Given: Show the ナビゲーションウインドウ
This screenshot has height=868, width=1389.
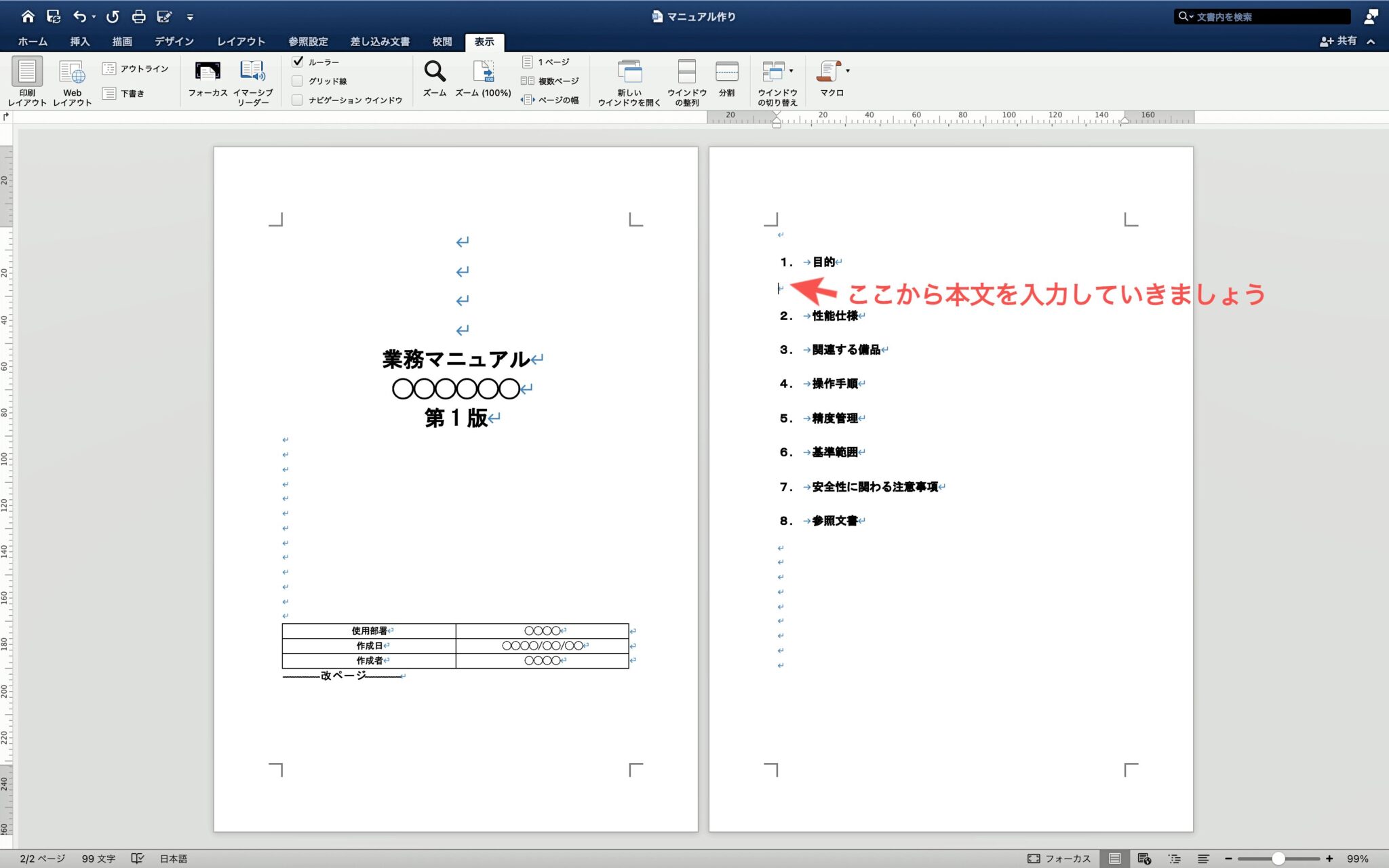Looking at the screenshot, I should [298, 98].
